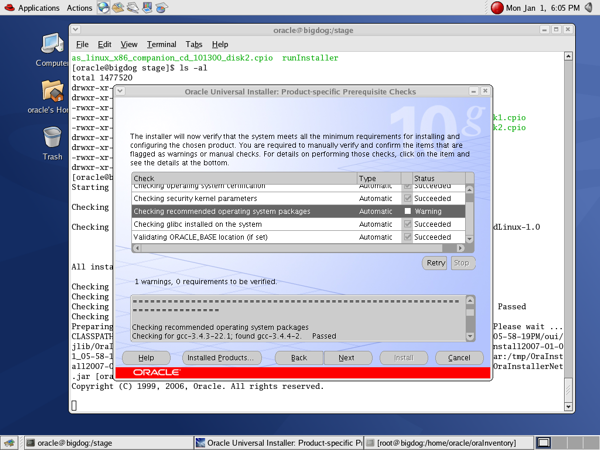600x450 pixels.
Task: Click the workspace switcher in bottom panel
Action: (567, 443)
